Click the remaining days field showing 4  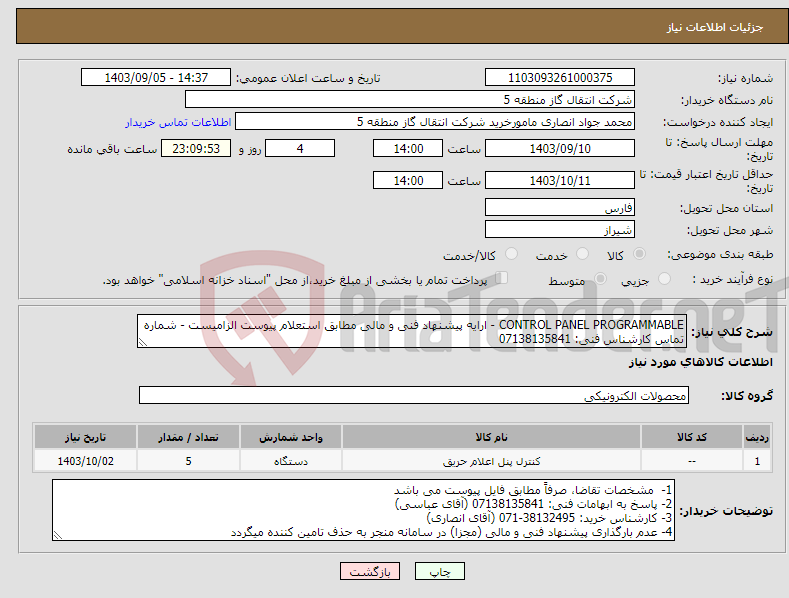pos(300,148)
